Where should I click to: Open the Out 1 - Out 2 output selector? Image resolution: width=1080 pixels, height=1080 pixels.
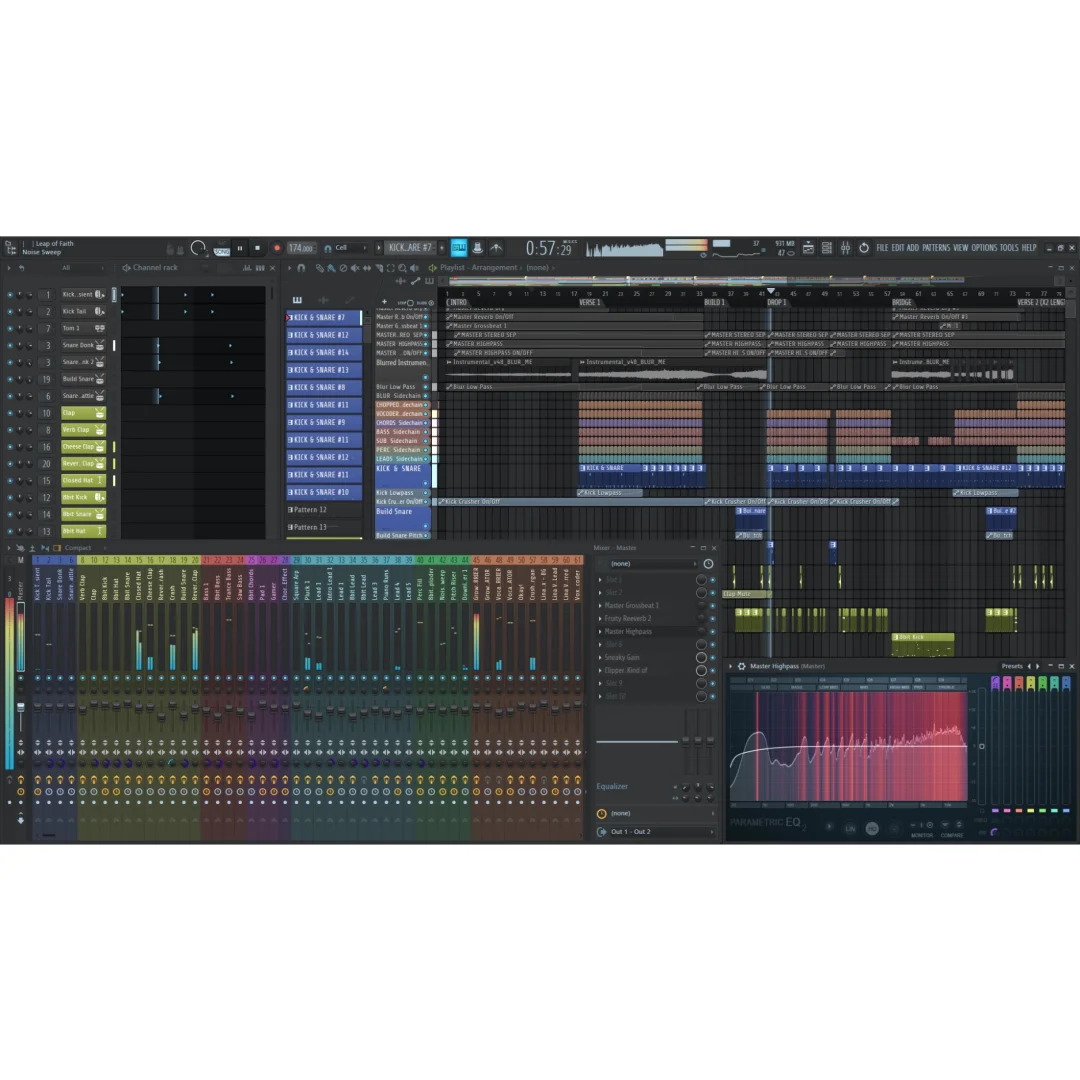pos(648,832)
